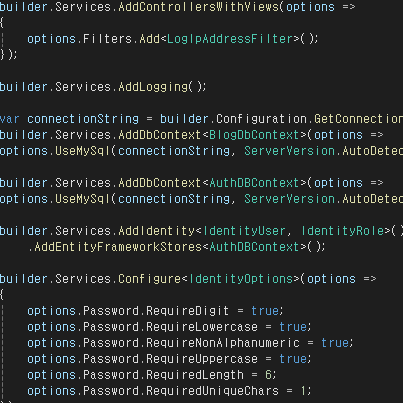Click the RequireDigit property
Image resolution: width=403 pixels, height=403 pixels.
click(x=188, y=311)
